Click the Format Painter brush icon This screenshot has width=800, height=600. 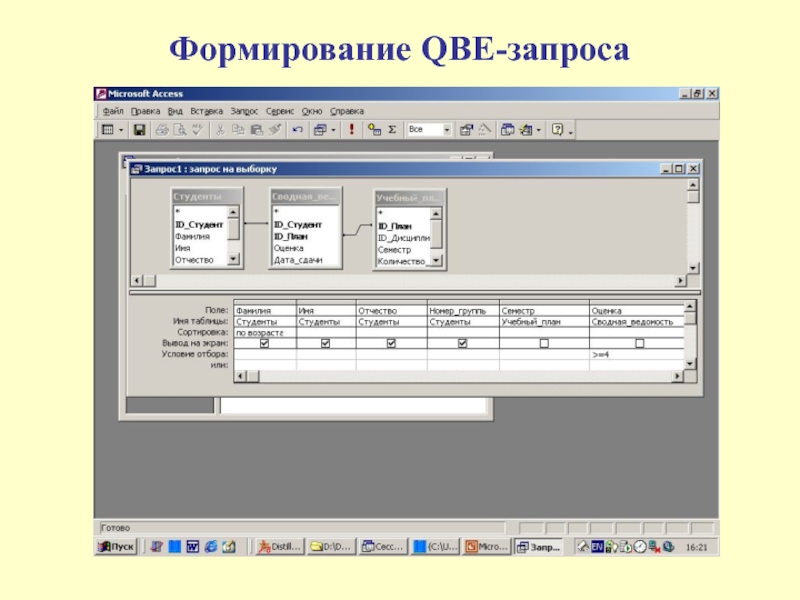pos(275,130)
